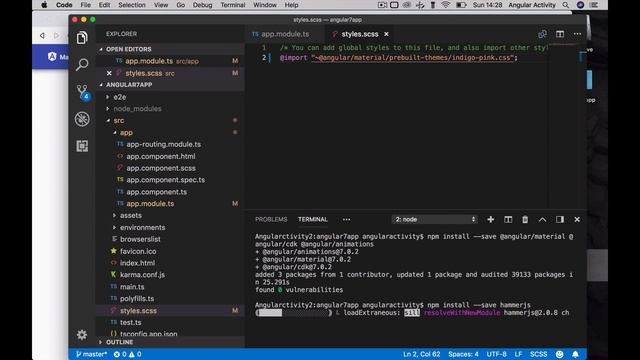This screenshot has width=640, height=360.
Task: Collapse the OPEN EDITORS section
Action: tap(129, 49)
